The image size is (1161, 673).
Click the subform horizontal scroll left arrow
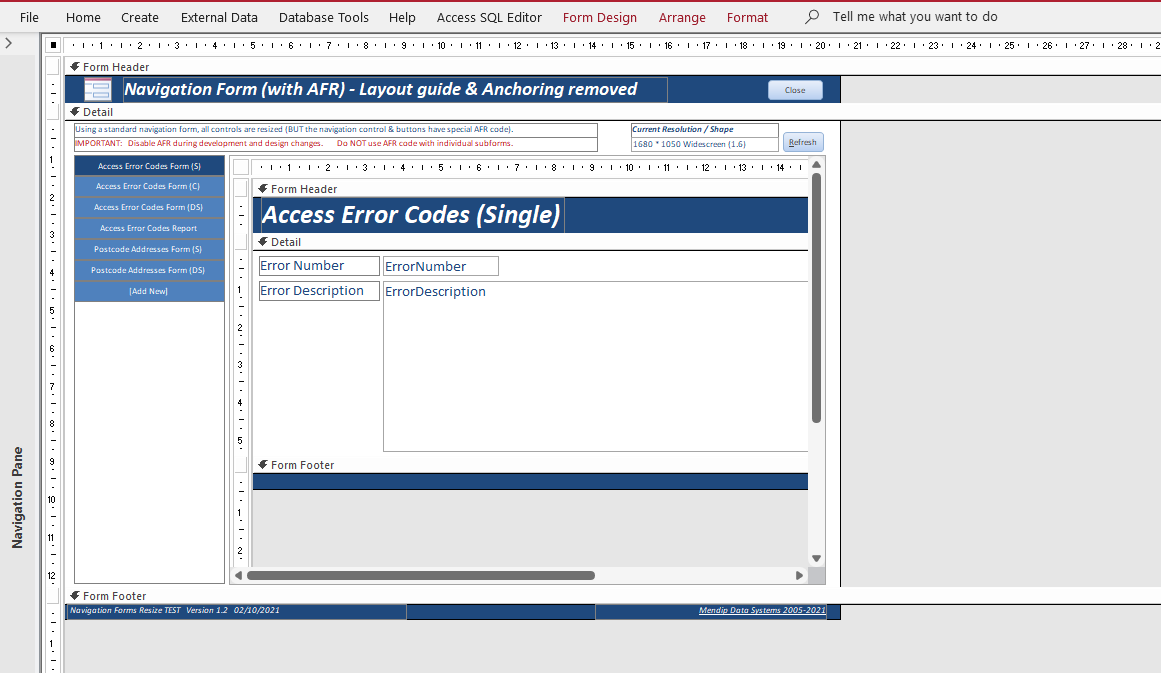click(x=238, y=575)
